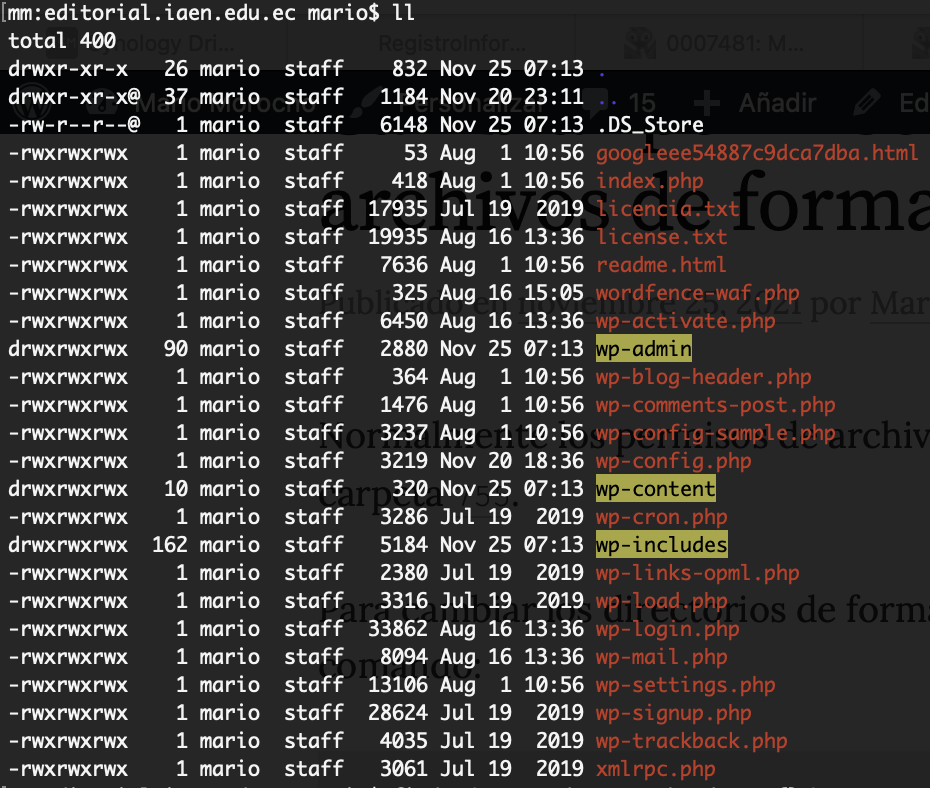Click the wp-trackback.php file name
Viewport: 930px width, 788px height.
coord(692,741)
